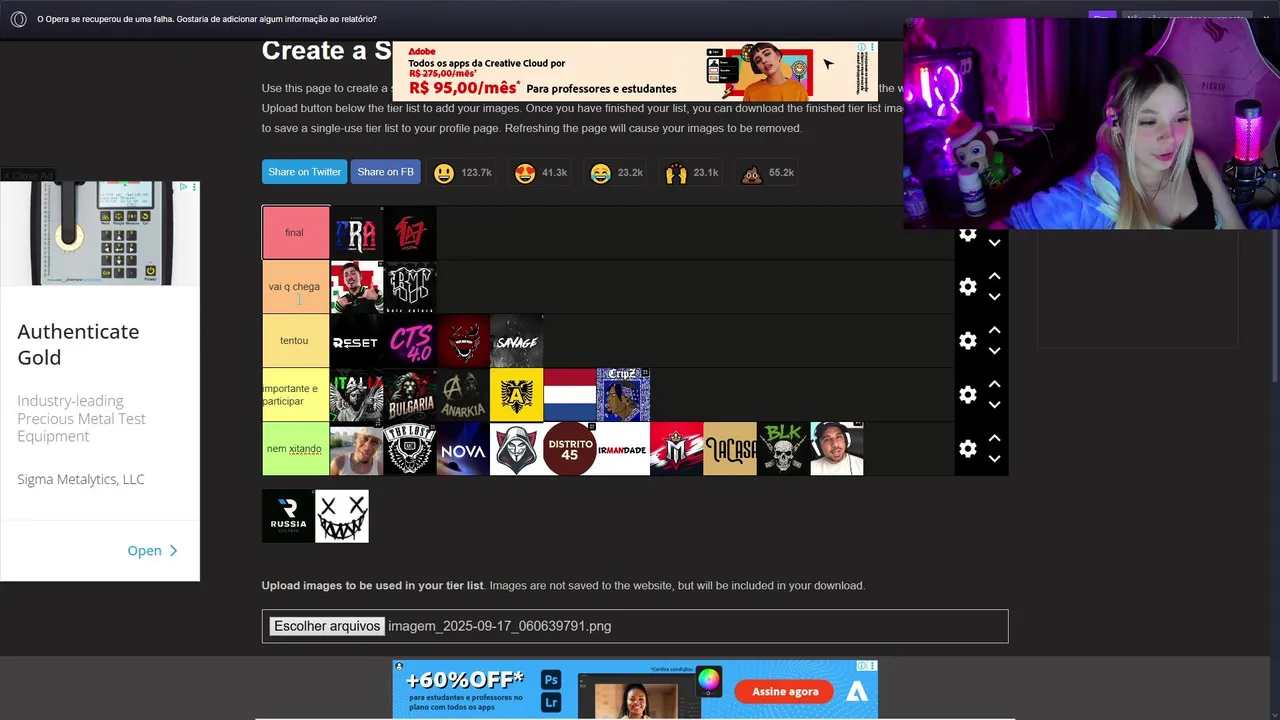Click Escolher arquivos upload button
The height and width of the screenshot is (720, 1280).
(x=327, y=626)
